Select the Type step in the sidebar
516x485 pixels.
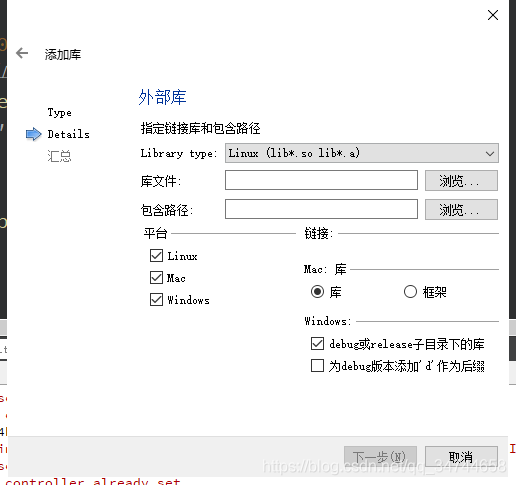59,113
